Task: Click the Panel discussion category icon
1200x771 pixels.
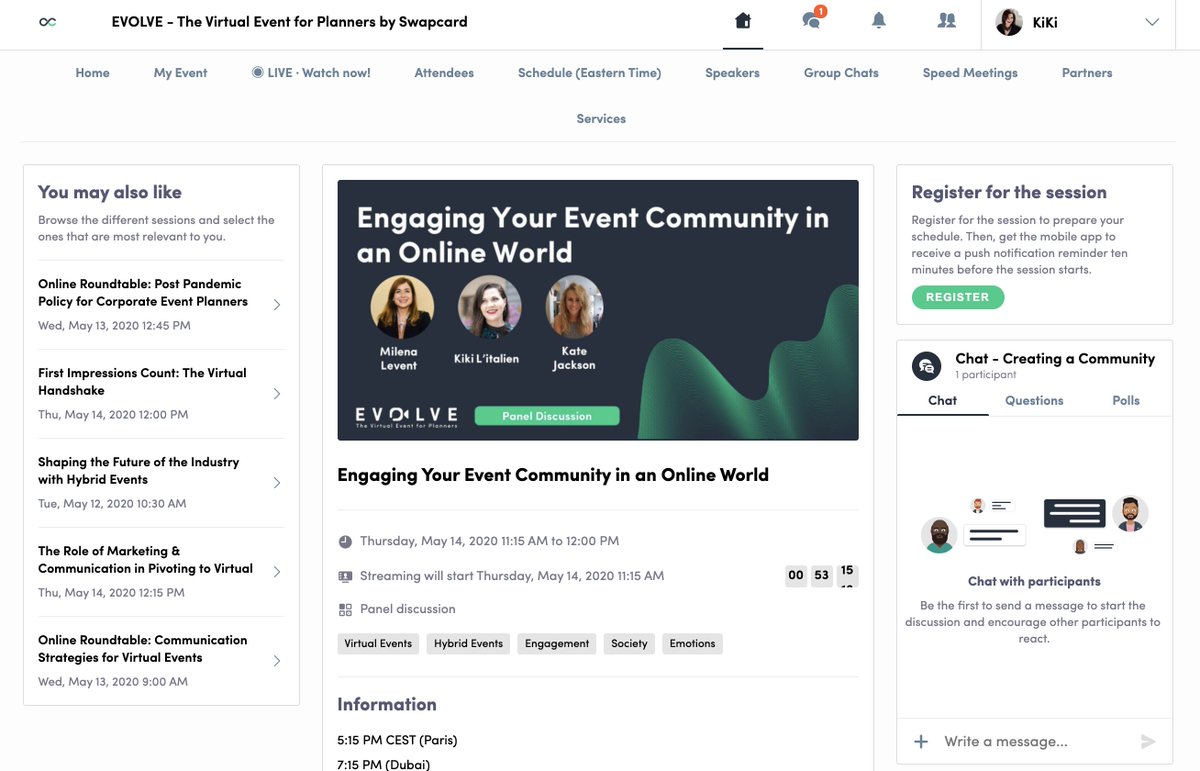Action: coord(345,609)
